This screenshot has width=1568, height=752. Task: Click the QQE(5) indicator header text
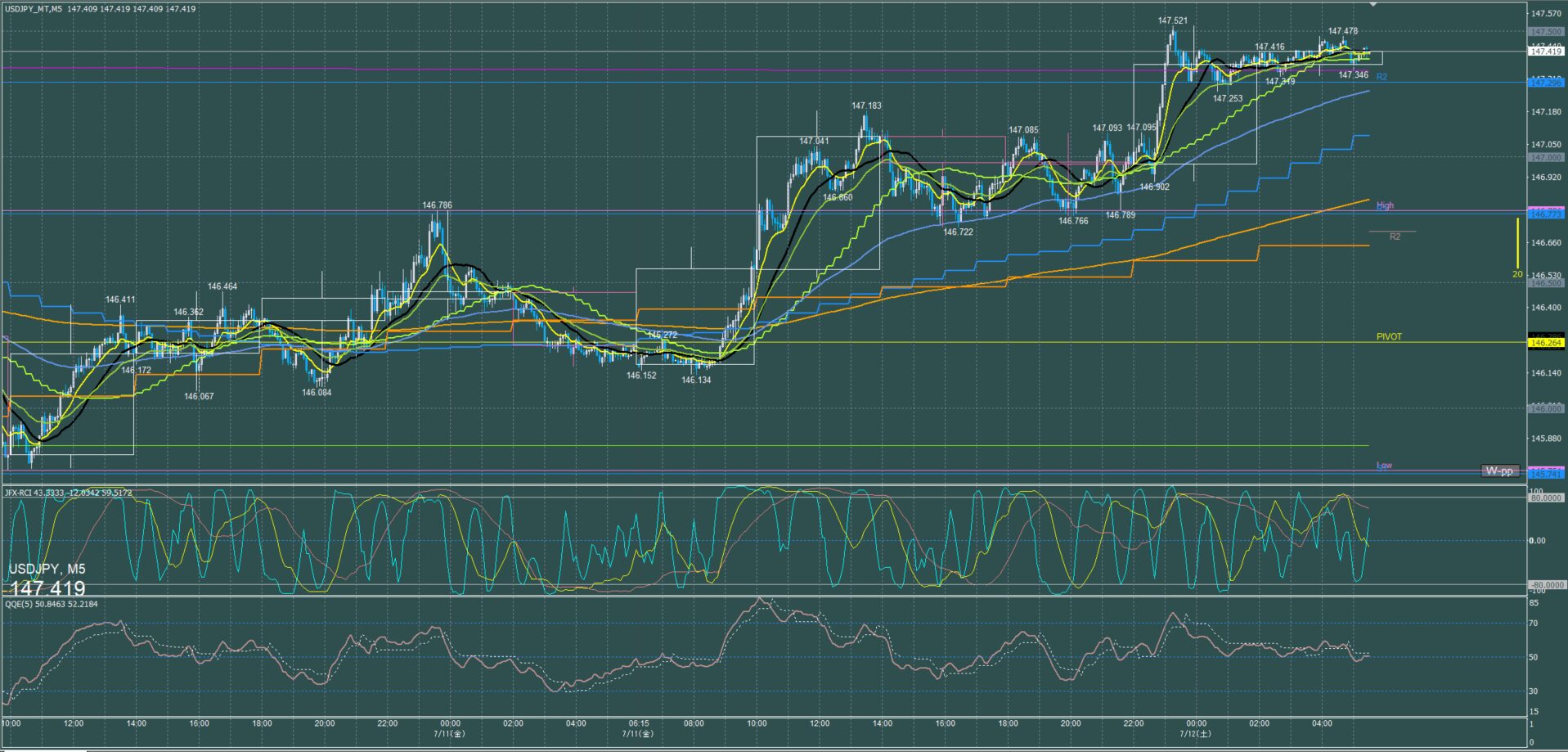51,604
